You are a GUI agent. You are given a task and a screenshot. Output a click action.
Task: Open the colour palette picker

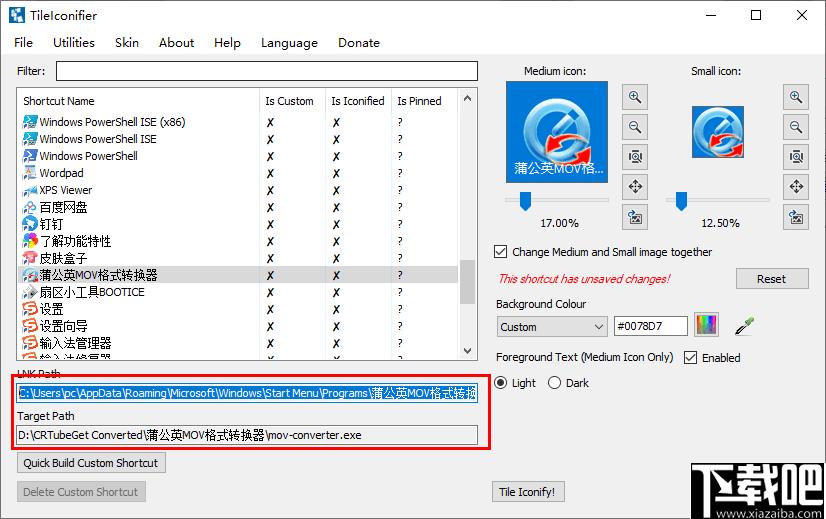[706, 325]
